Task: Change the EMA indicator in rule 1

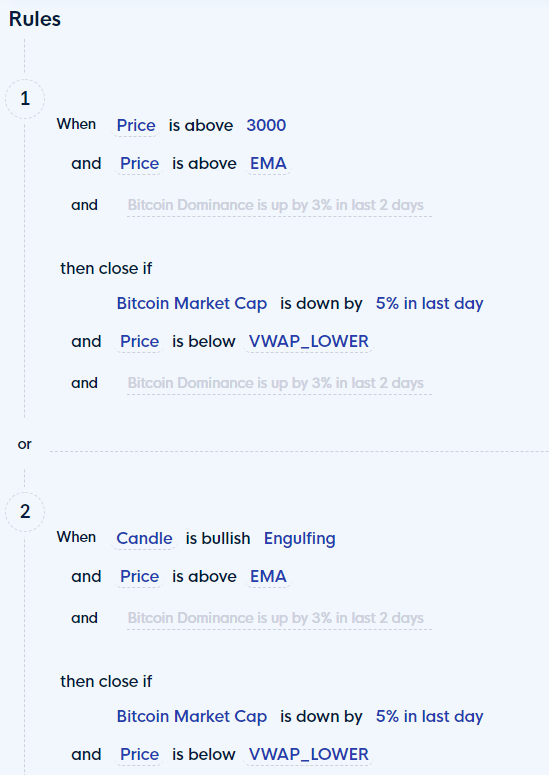Action: [x=268, y=164]
